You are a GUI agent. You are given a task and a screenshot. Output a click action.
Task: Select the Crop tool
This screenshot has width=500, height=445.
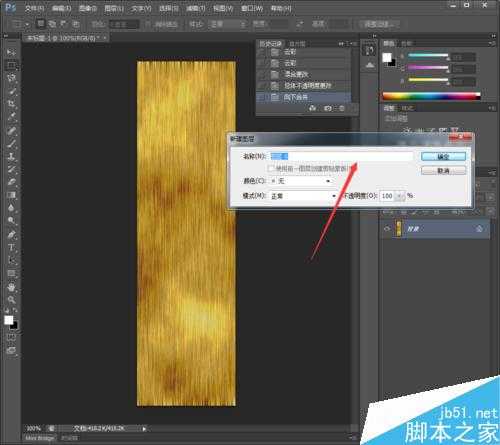tap(11, 104)
